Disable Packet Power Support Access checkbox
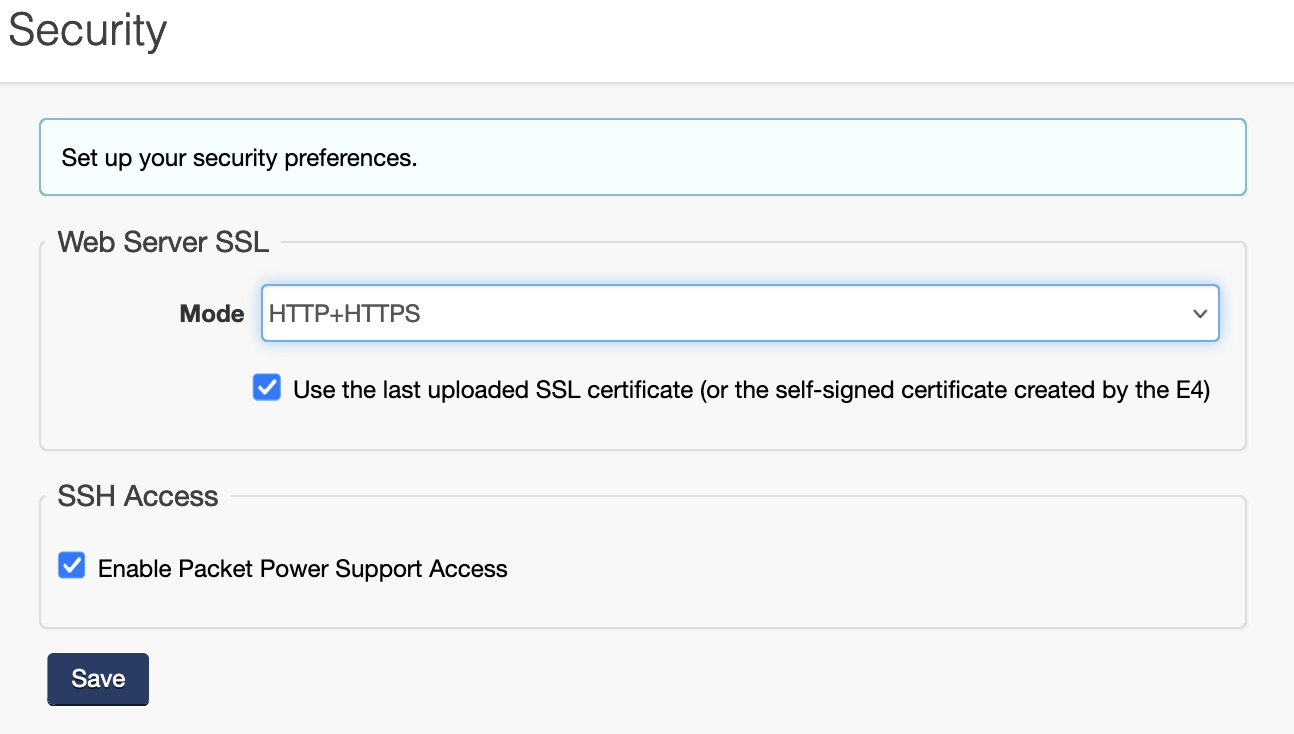This screenshot has width=1294, height=734. (71, 567)
